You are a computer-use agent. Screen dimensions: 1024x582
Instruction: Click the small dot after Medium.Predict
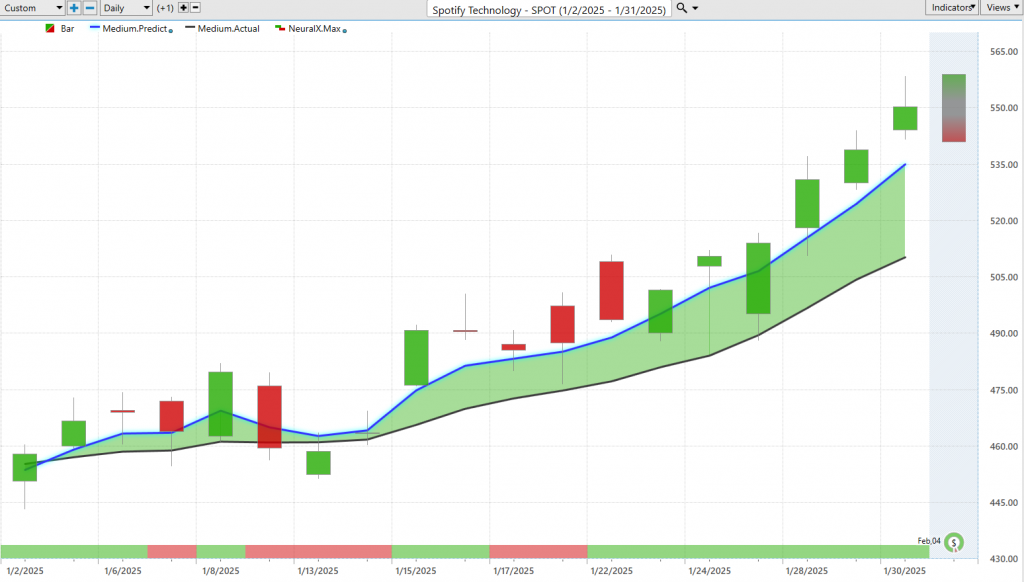point(171,31)
